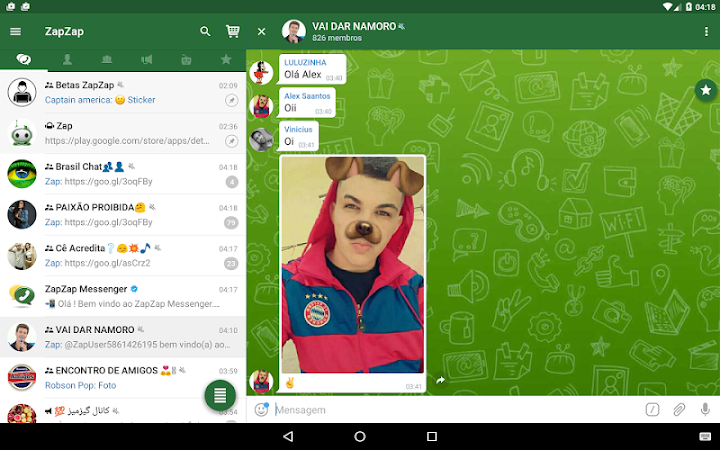Tap the search magnifier icon
Image resolution: width=720 pixels, height=450 pixels.
pyautogui.click(x=205, y=31)
